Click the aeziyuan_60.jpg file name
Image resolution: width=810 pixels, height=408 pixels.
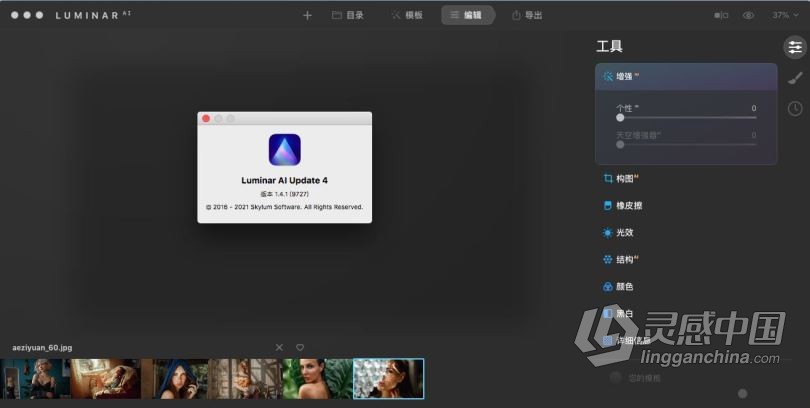coord(42,348)
